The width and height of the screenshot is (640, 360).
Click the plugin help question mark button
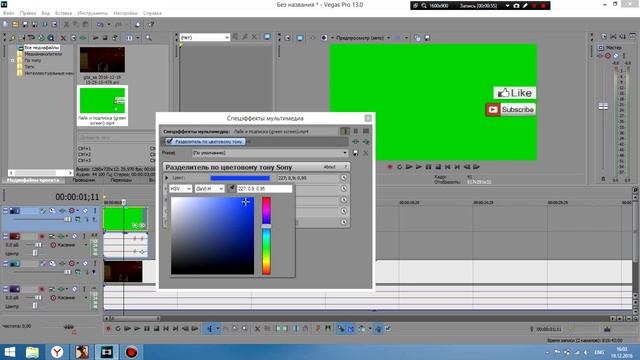click(x=345, y=167)
